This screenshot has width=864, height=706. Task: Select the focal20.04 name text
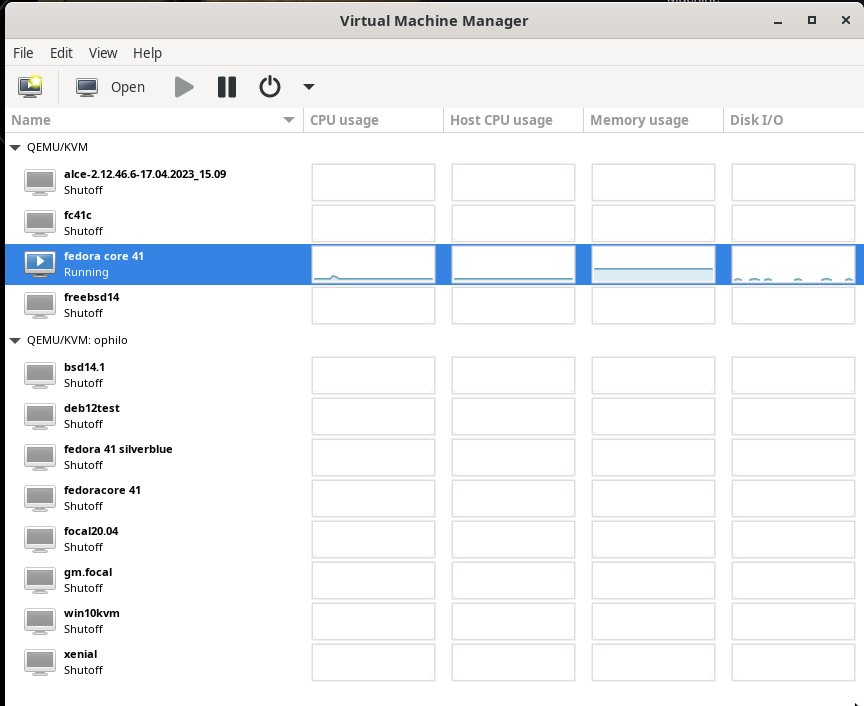(x=91, y=531)
